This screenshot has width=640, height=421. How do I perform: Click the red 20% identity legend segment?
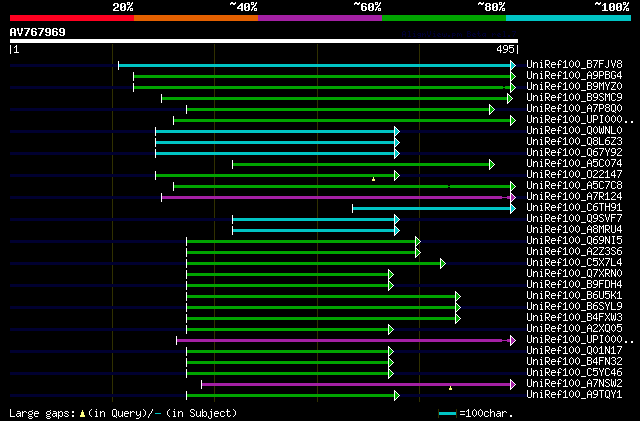[72, 18]
